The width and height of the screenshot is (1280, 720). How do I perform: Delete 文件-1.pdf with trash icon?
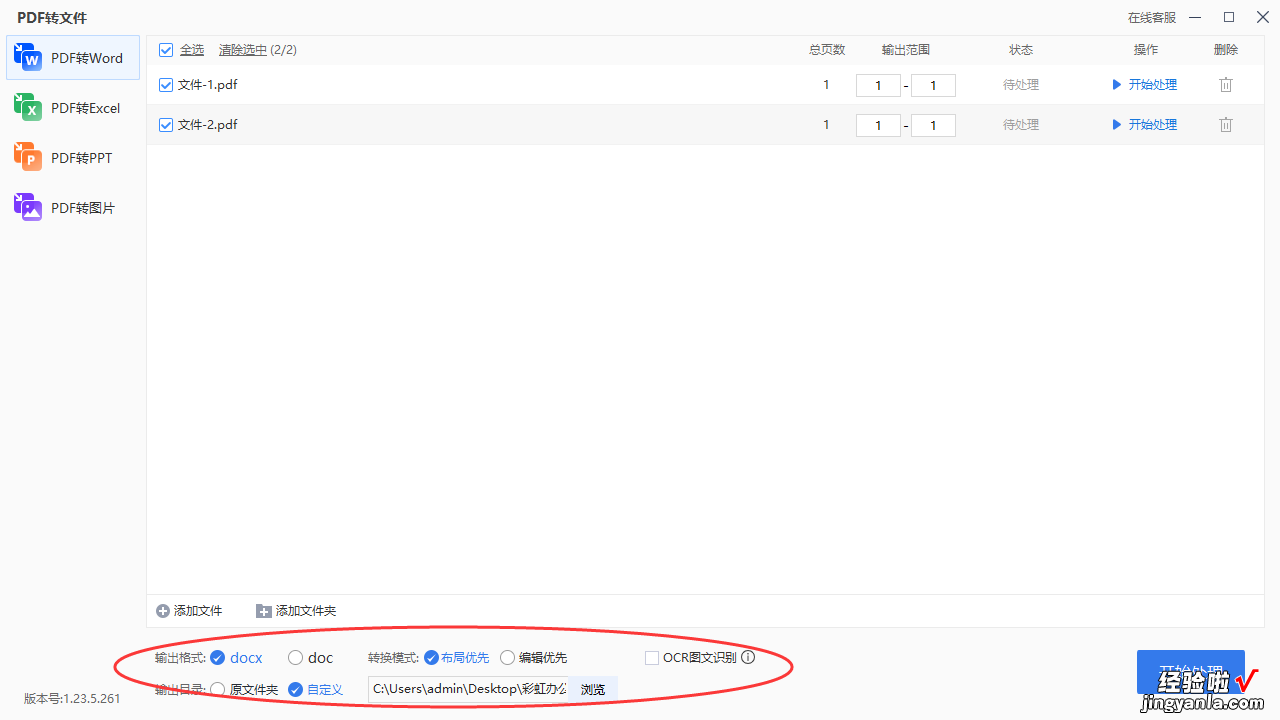[x=1226, y=85]
